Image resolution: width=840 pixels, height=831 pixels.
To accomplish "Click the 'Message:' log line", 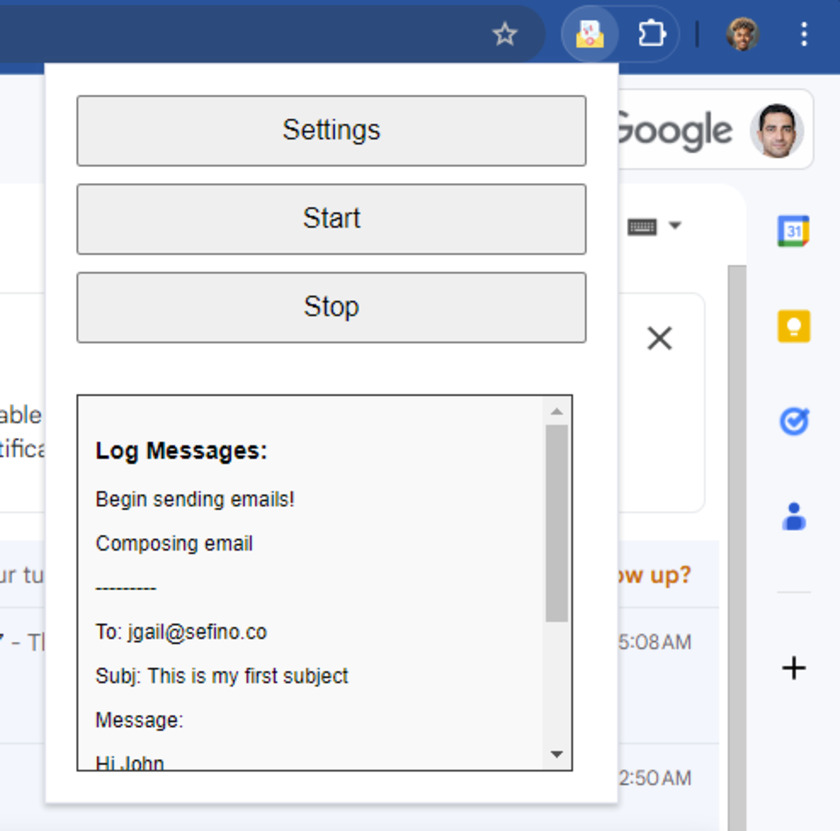I will click(x=139, y=720).
